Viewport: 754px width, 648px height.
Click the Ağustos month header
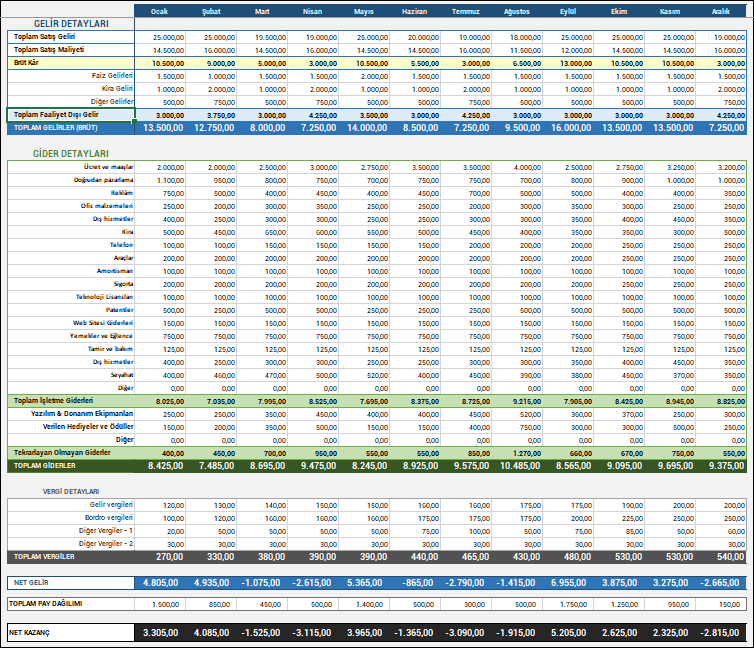[x=517, y=11]
